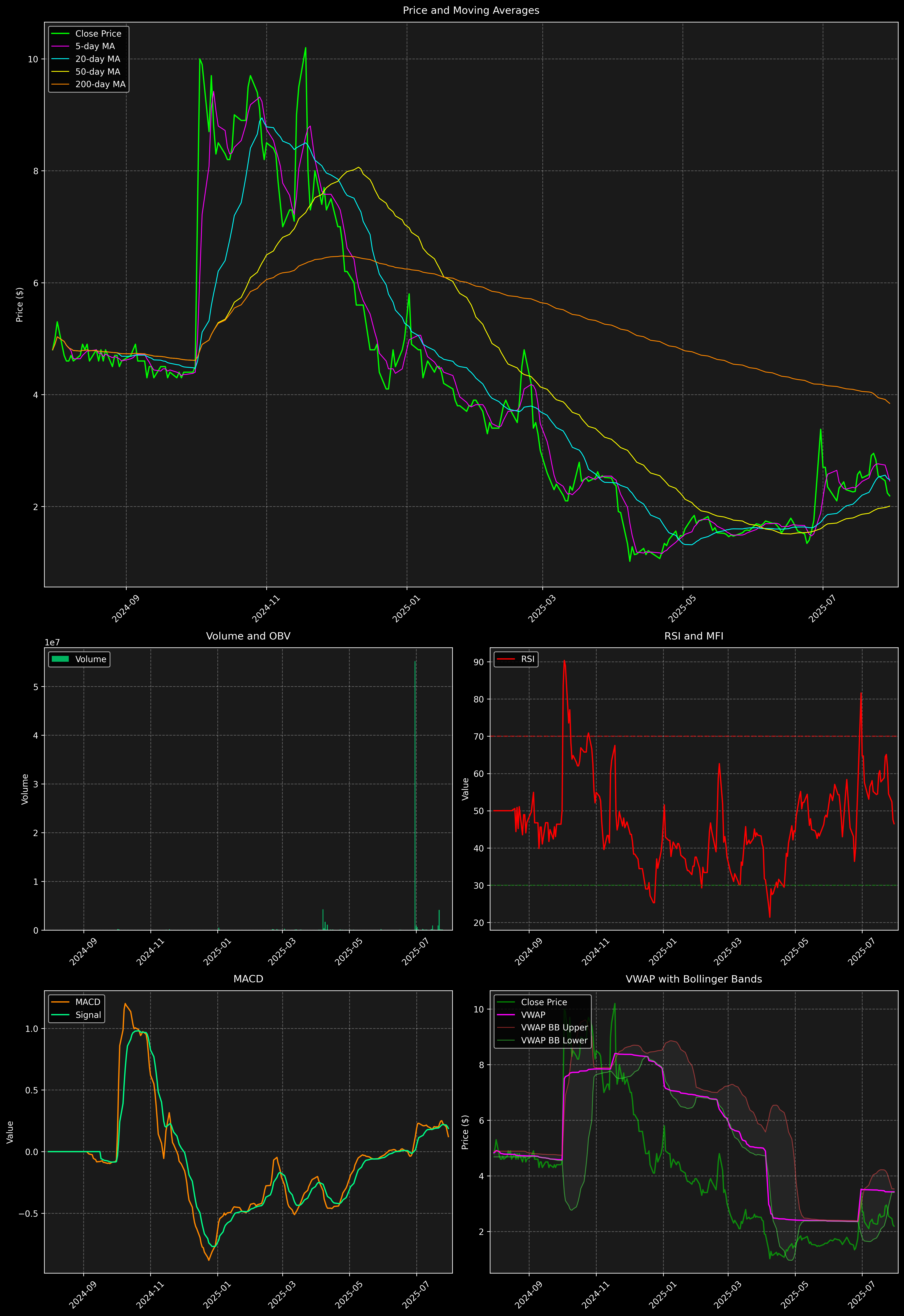904x1316 pixels.
Task: Click the tall volume spike bar near 2025-07
Action: pyautogui.click(x=415, y=796)
